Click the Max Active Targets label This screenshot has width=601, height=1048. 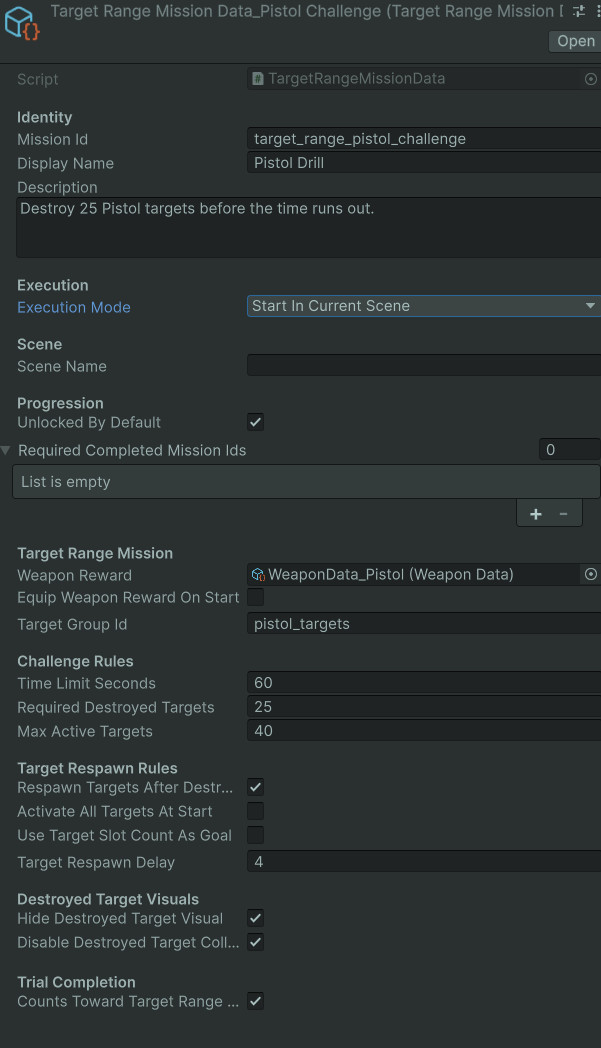click(x=85, y=731)
